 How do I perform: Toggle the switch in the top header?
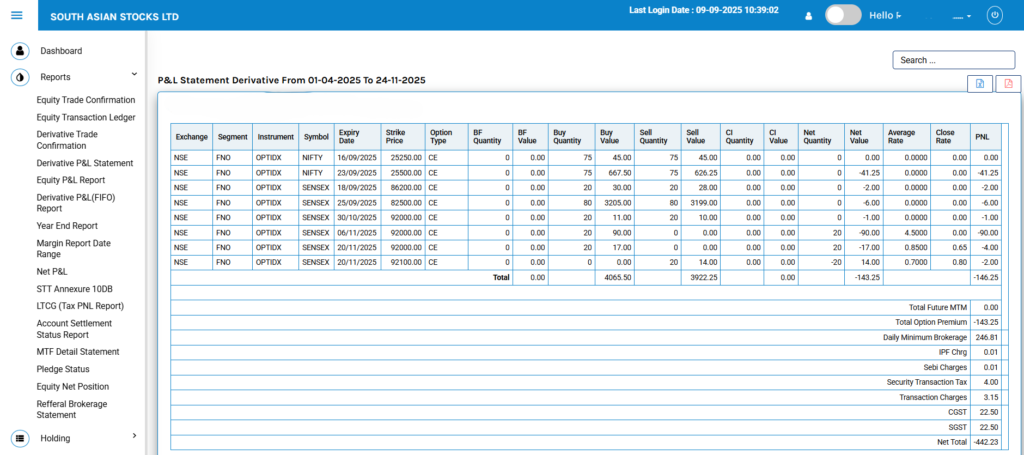point(843,15)
